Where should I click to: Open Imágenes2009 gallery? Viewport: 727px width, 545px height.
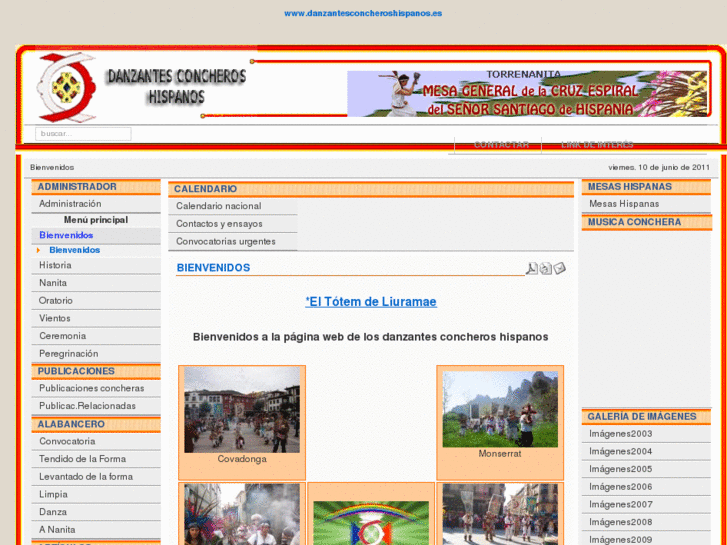point(646,539)
